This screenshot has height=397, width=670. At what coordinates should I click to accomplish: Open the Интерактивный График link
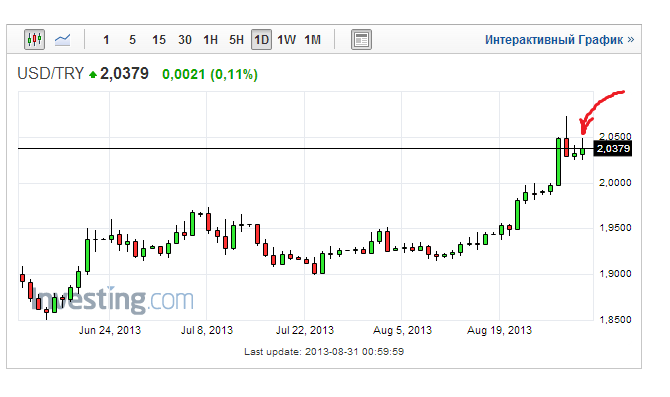pos(559,40)
